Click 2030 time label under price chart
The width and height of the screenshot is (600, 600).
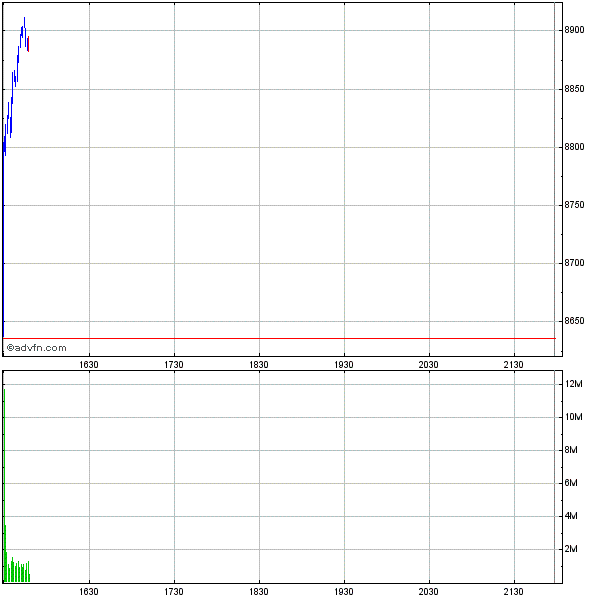click(428, 365)
